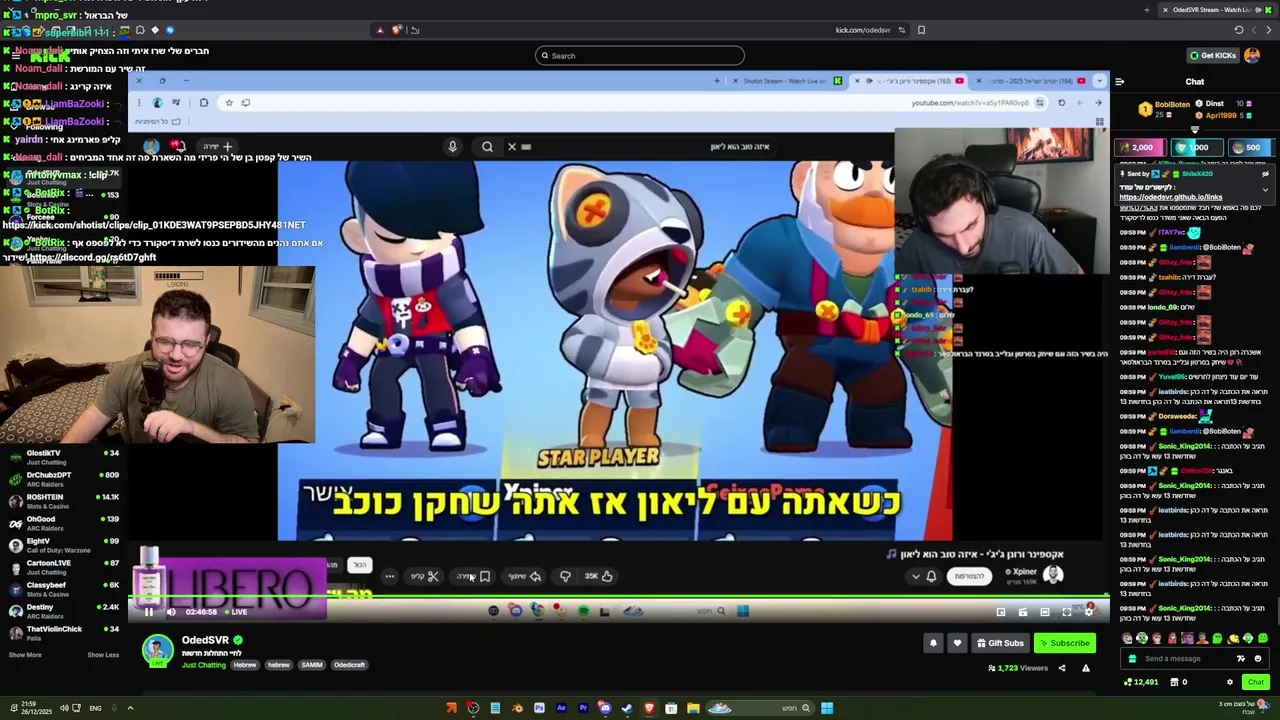This screenshot has width=1280, height=720.
Task: Open the profile avatar menu
Action: [x=1252, y=55]
